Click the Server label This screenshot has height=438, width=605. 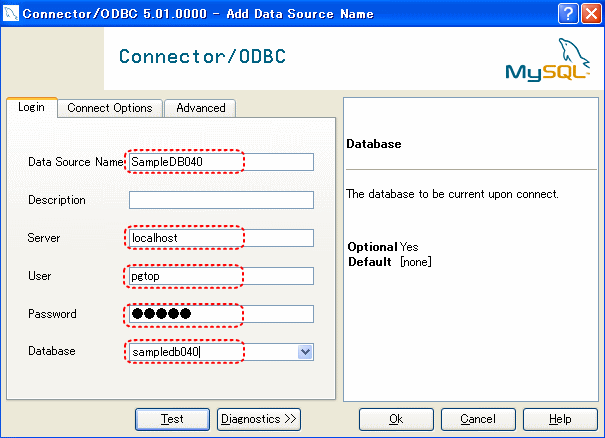44,238
